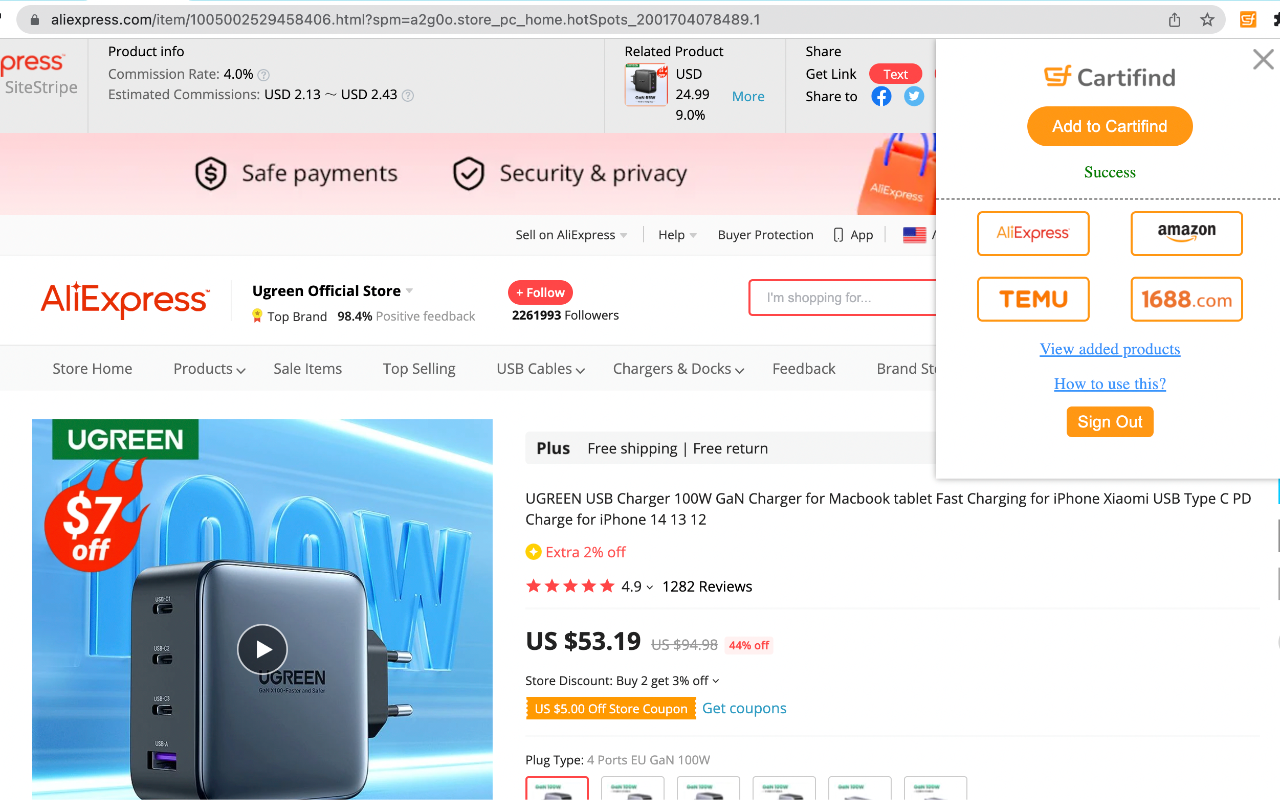Viewport: 1280px width, 800px height.
Task: Share product to Facebook
Action: (880, 96)
